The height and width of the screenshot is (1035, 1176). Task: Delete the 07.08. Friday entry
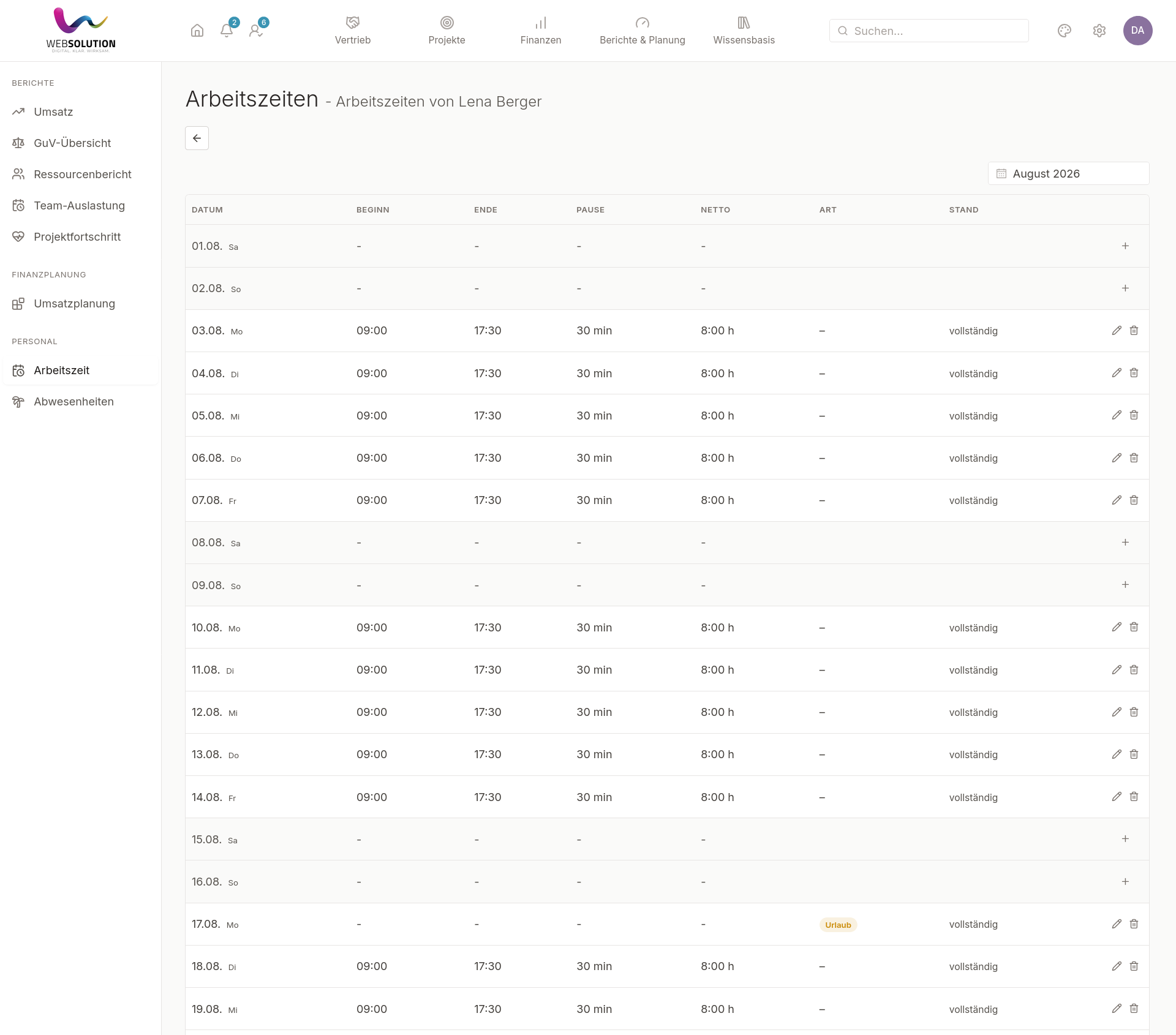(1134, 500)
